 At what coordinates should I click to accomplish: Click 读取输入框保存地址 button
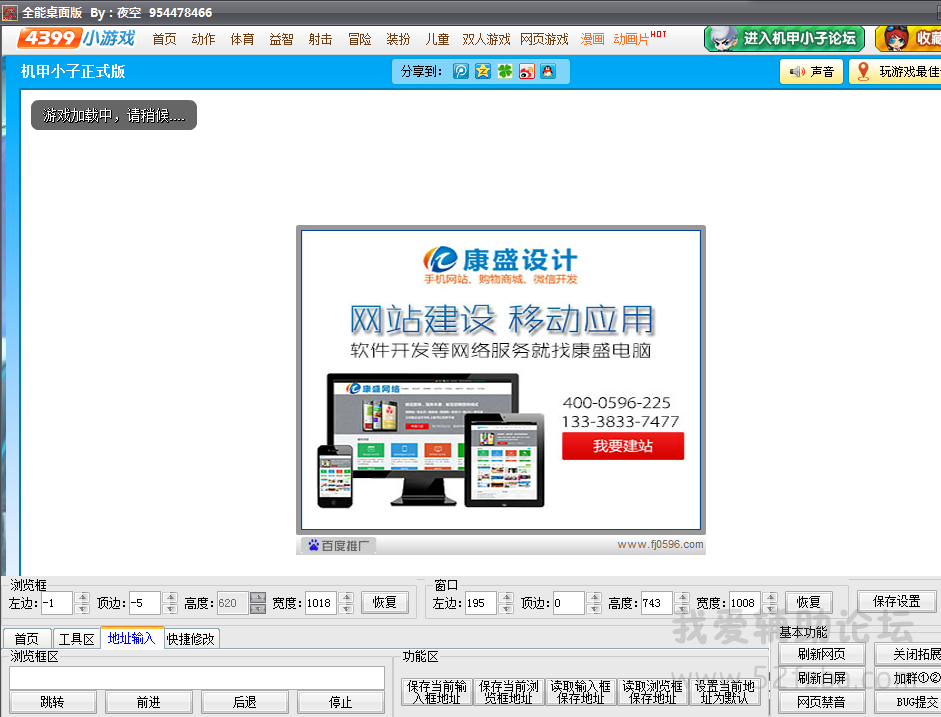(x=580, y=692)
